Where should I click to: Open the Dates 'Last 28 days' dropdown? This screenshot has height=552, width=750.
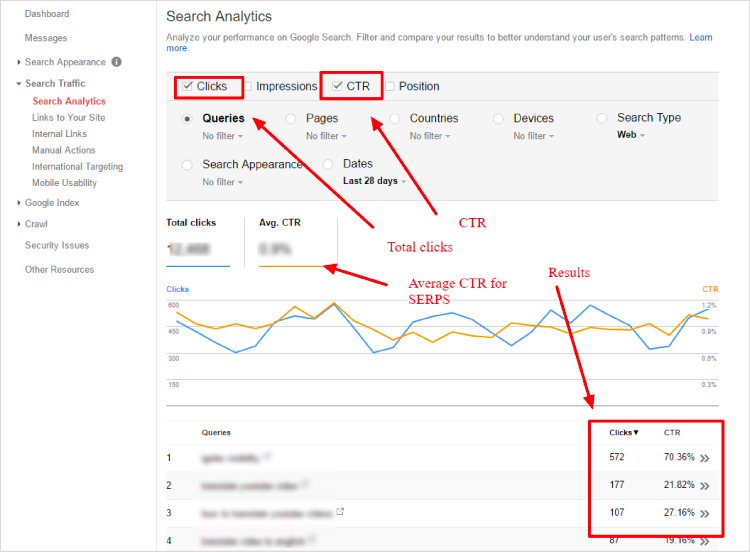point(373,182)
